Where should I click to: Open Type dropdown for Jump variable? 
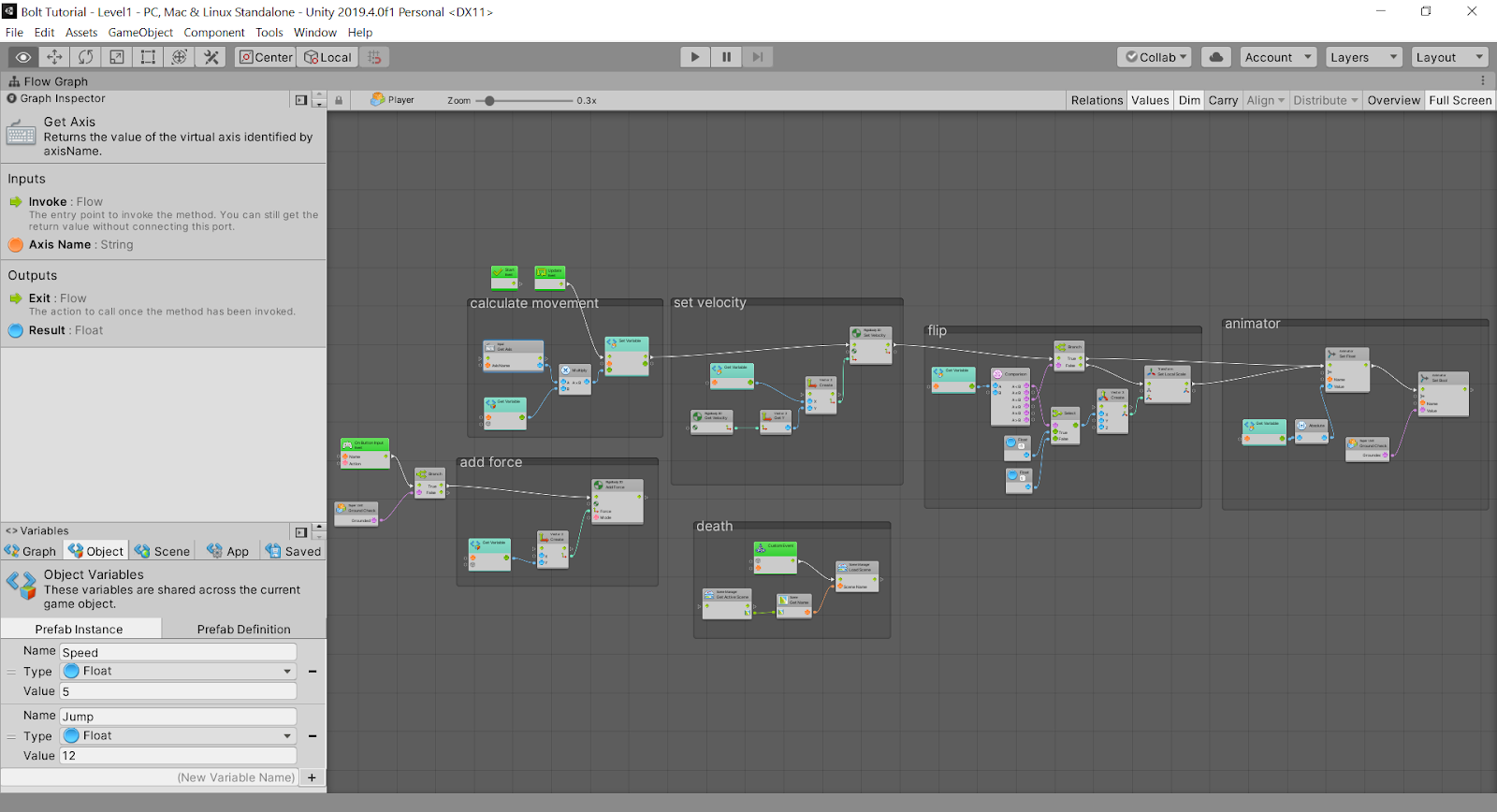point(178,735)
